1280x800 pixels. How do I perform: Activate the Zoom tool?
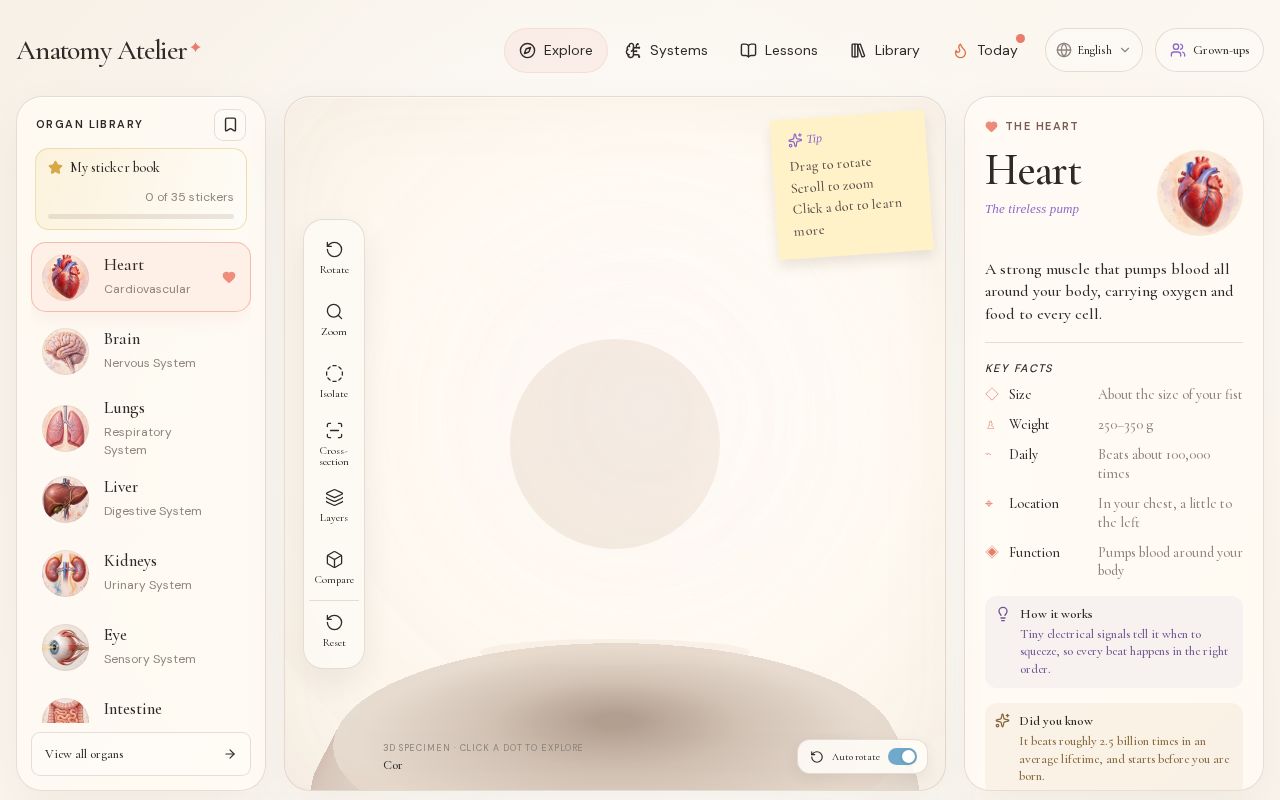click(334, 319)
